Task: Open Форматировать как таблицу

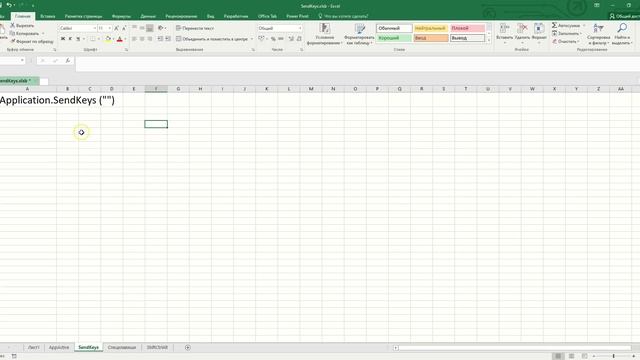Action: click(x=359, y=34)
